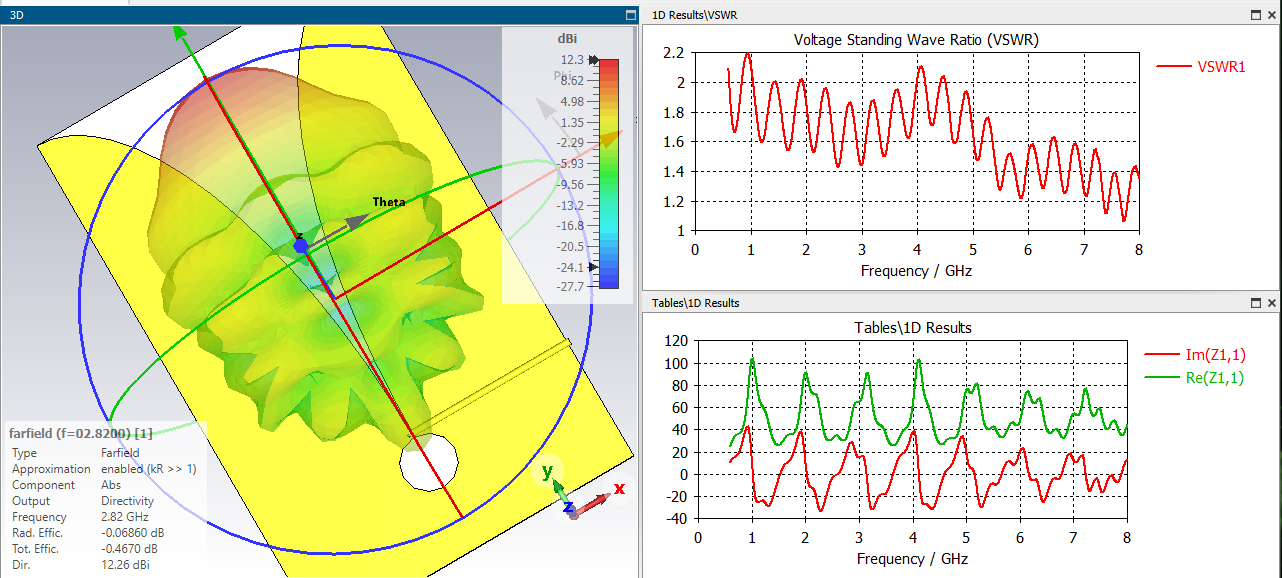Maximize the 1D Results\VSWR plot window
This screenshot has width=1282, height=578.
[1255, 15]
